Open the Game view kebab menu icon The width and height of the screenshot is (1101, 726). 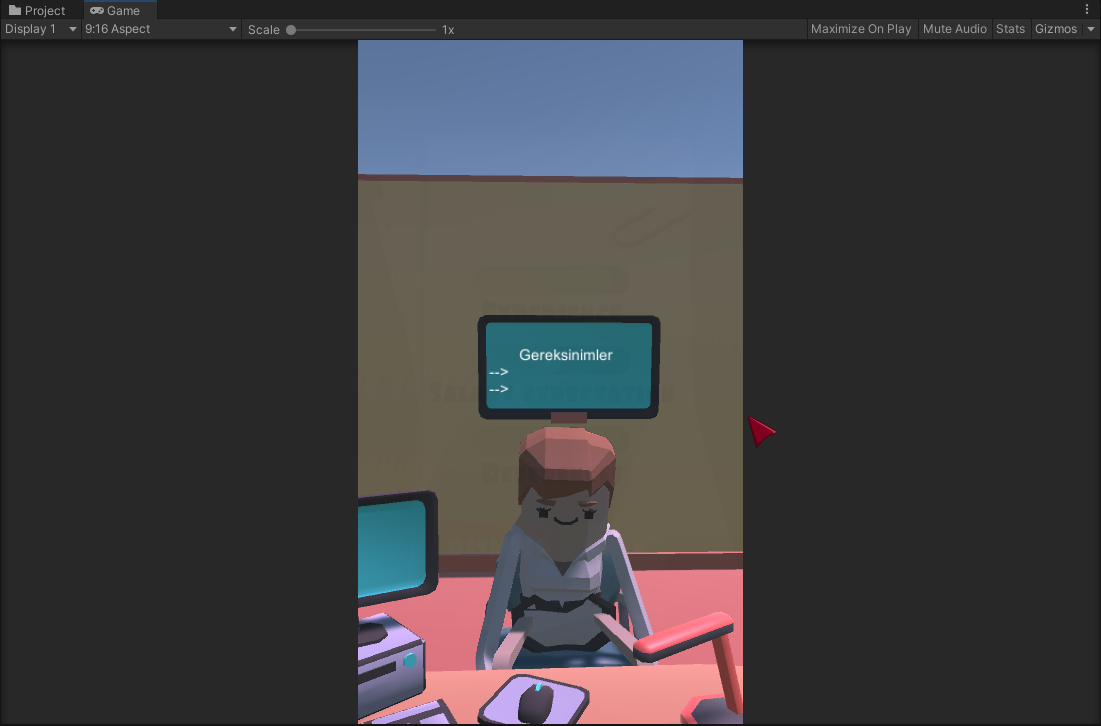[1088, 9]
